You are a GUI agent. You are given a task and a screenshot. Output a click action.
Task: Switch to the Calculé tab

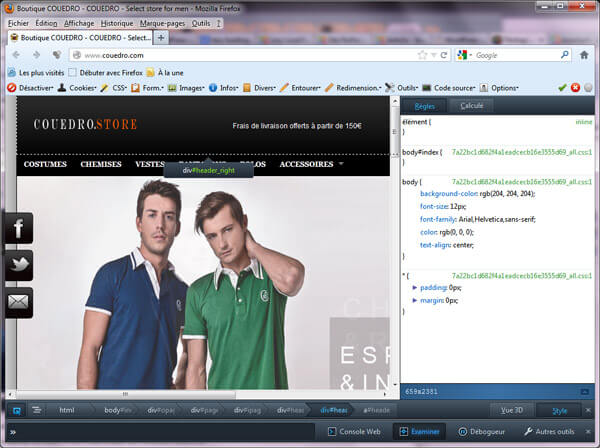[471, 106]
